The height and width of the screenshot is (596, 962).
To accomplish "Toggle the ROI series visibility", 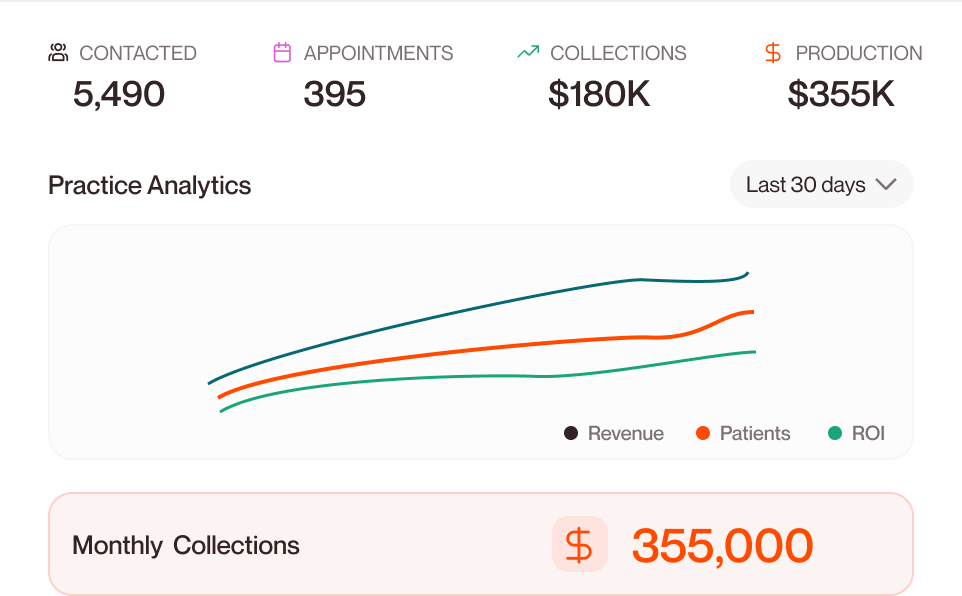I will (x=855, y=433).
